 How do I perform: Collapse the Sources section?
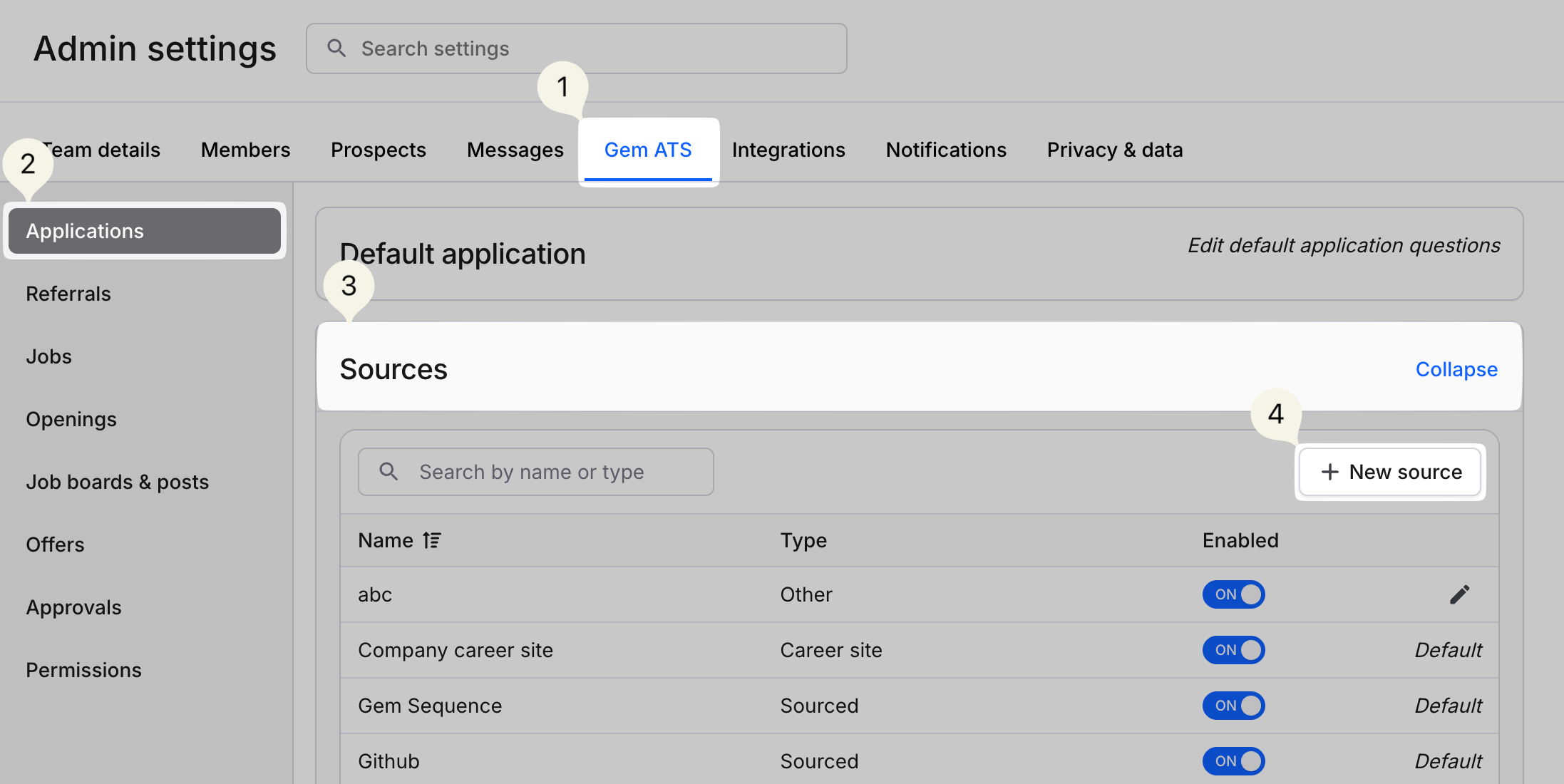pyautogui.click(x=1456, y=369)
